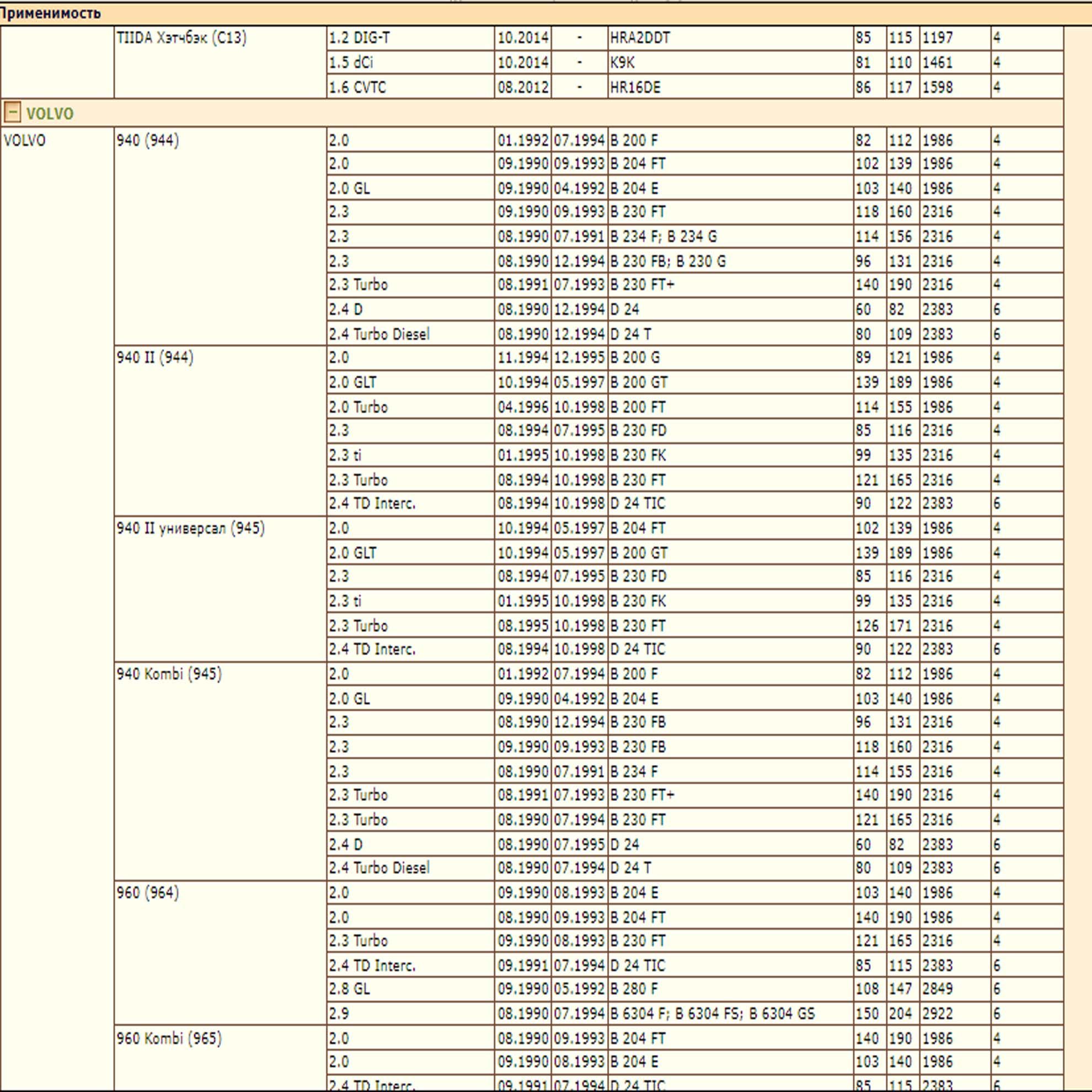Select the 2.4 Turbo Diesel row under 940 (944)
This screenshot has width=1092, height=1092.
click(695, 334)
